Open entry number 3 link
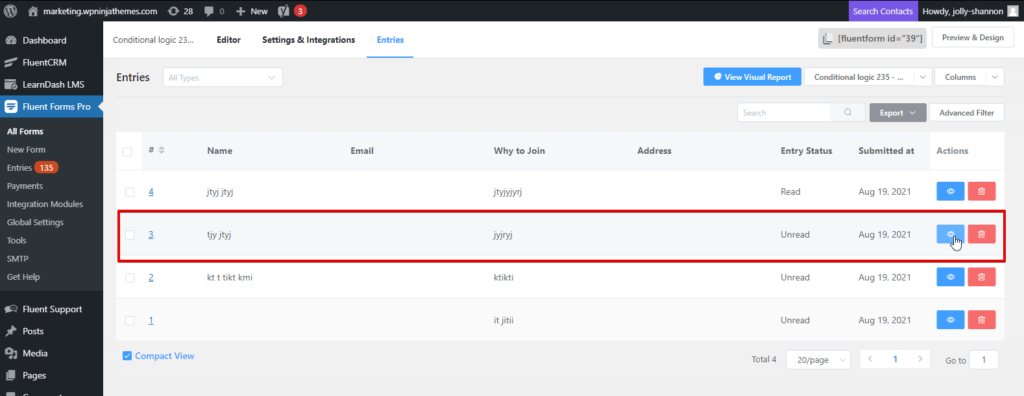The image size is (1024, 396). [x=151, y=235]
